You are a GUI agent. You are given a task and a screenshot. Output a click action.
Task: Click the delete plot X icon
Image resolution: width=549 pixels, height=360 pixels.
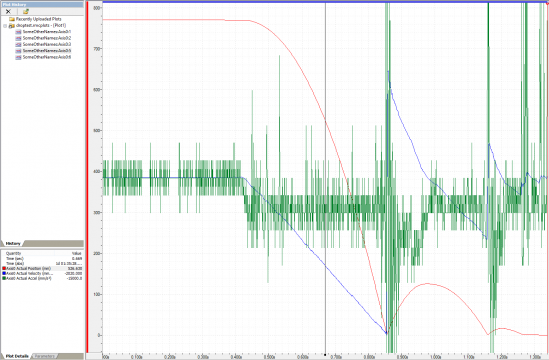click(x=8, y=12)
